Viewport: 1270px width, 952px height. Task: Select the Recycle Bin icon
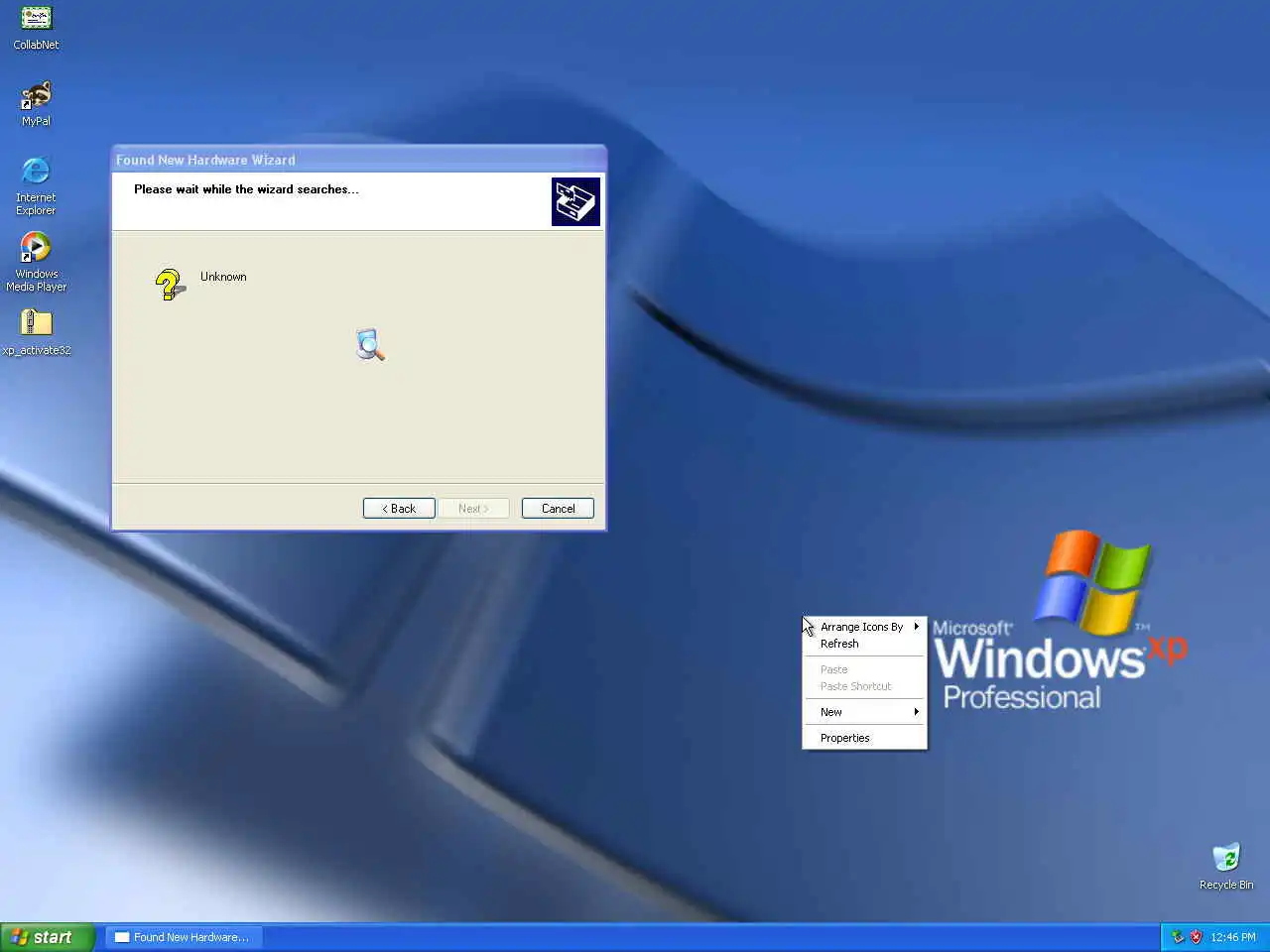(1226, 867)
